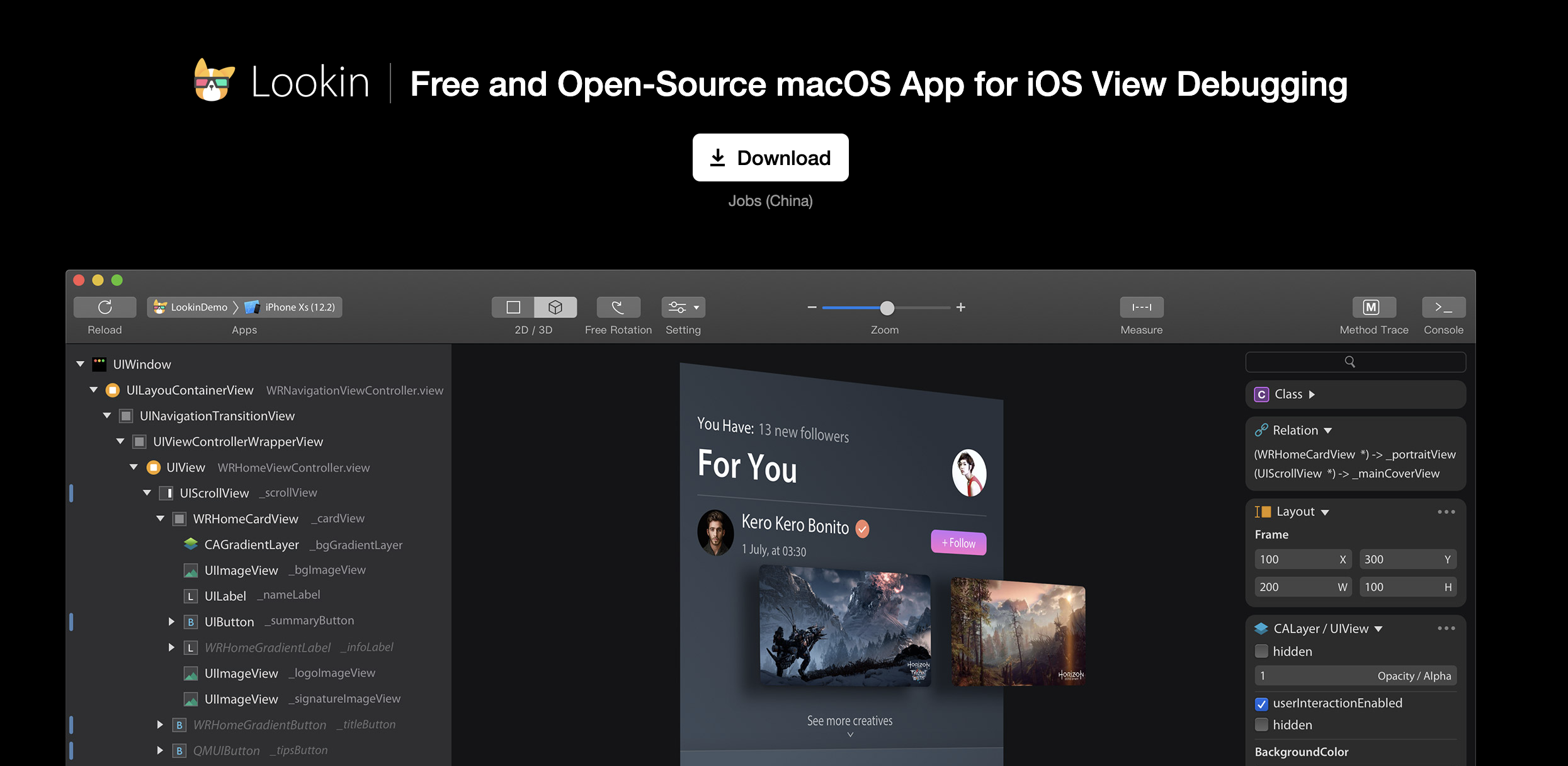Open the Console tool
The image size is (1568, 766).
[x=1443, y=307]
